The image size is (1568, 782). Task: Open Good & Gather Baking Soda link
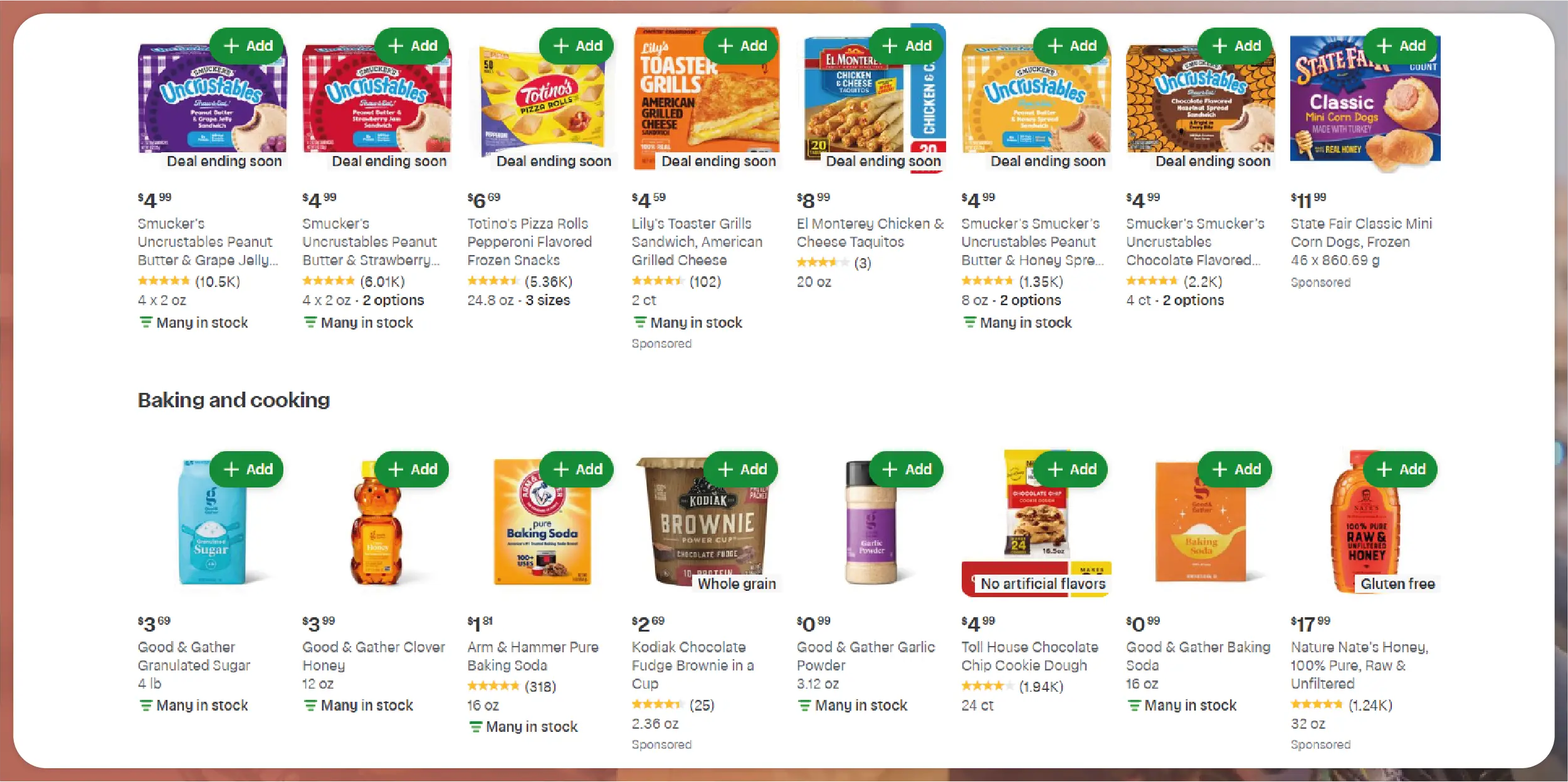point(1197,655)
